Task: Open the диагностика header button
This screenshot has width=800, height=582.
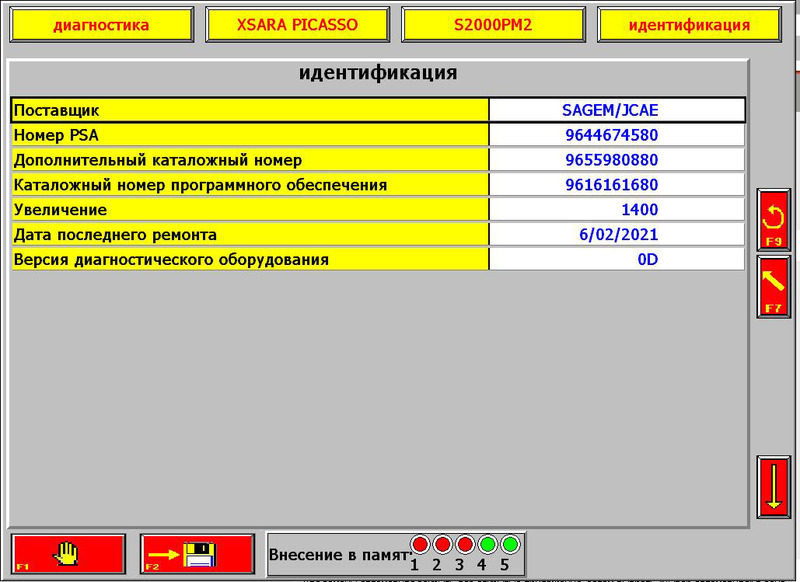Action: 102,24
